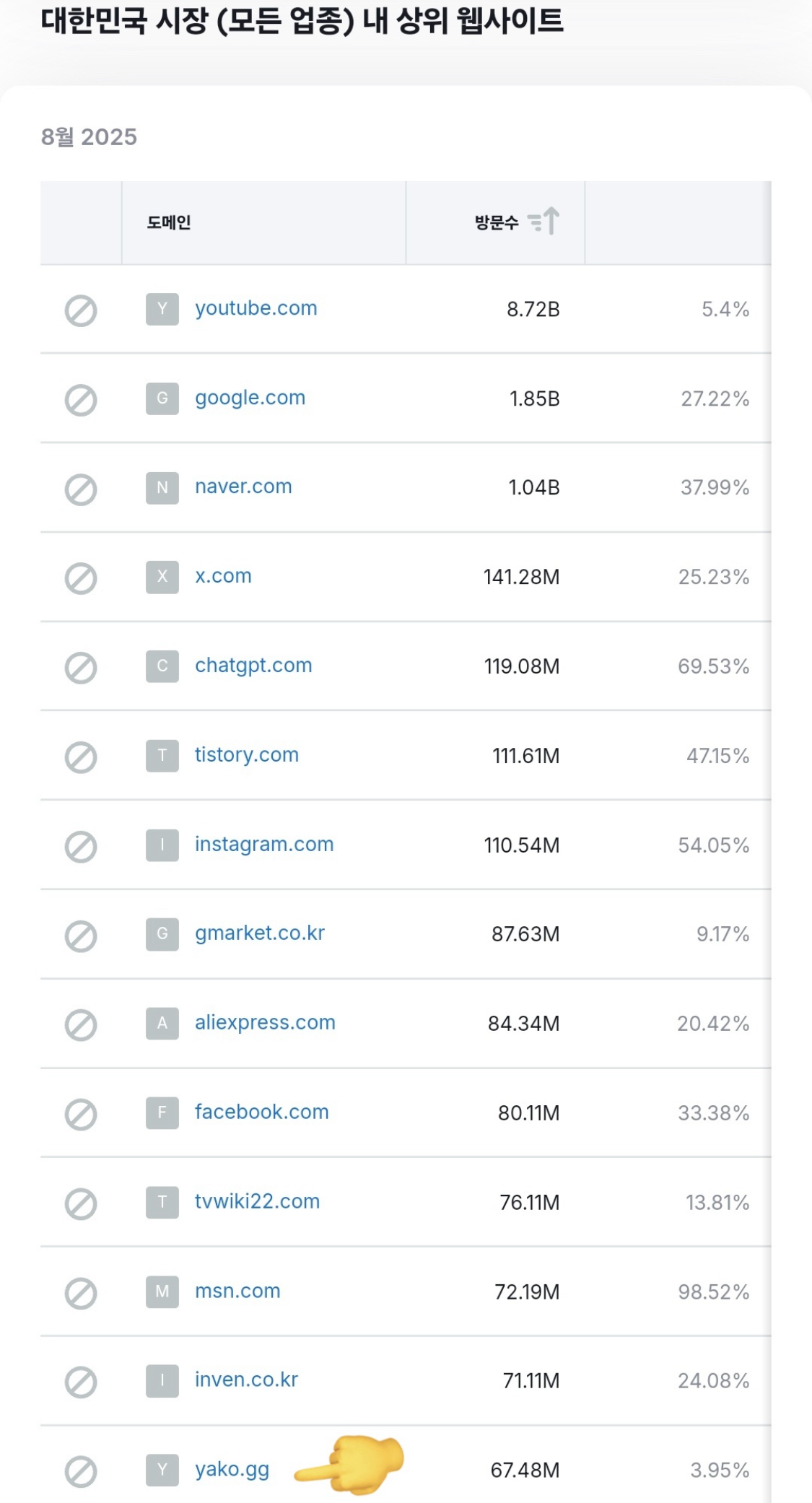This screenshot has height=1503, width=812.
Task: Click the yako.gg Y favicon icon
Action: 162,1470
